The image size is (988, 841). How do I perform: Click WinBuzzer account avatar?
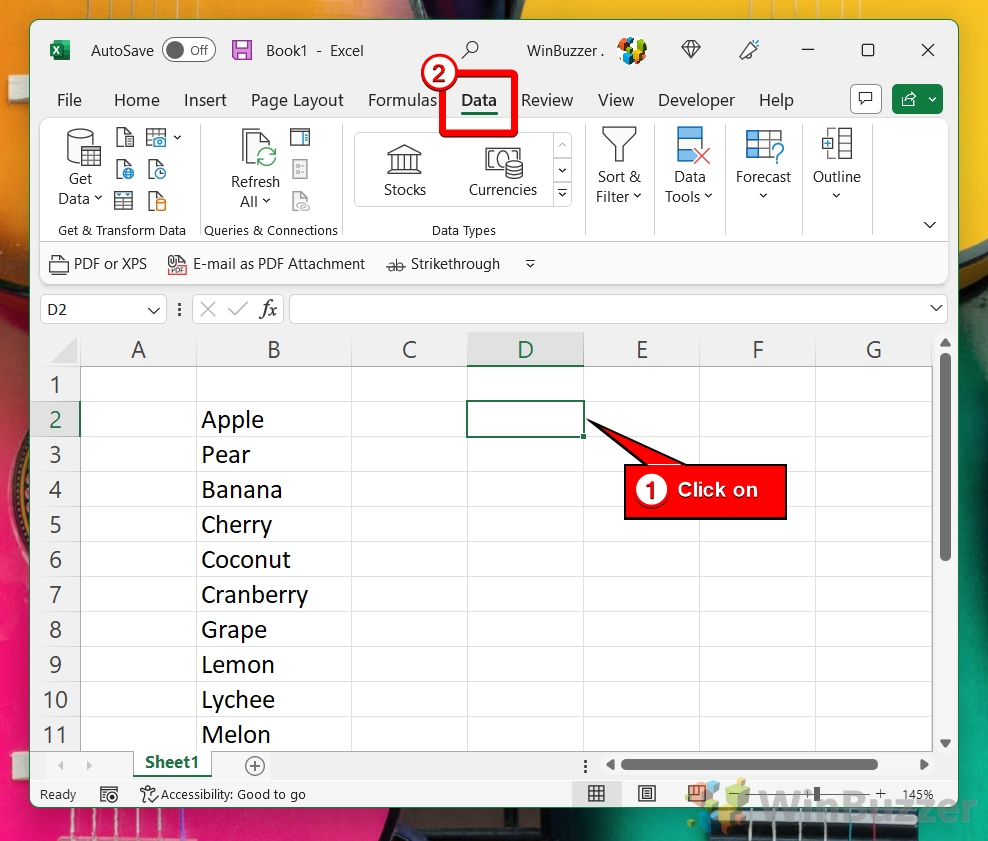click(x=632, y=50)
